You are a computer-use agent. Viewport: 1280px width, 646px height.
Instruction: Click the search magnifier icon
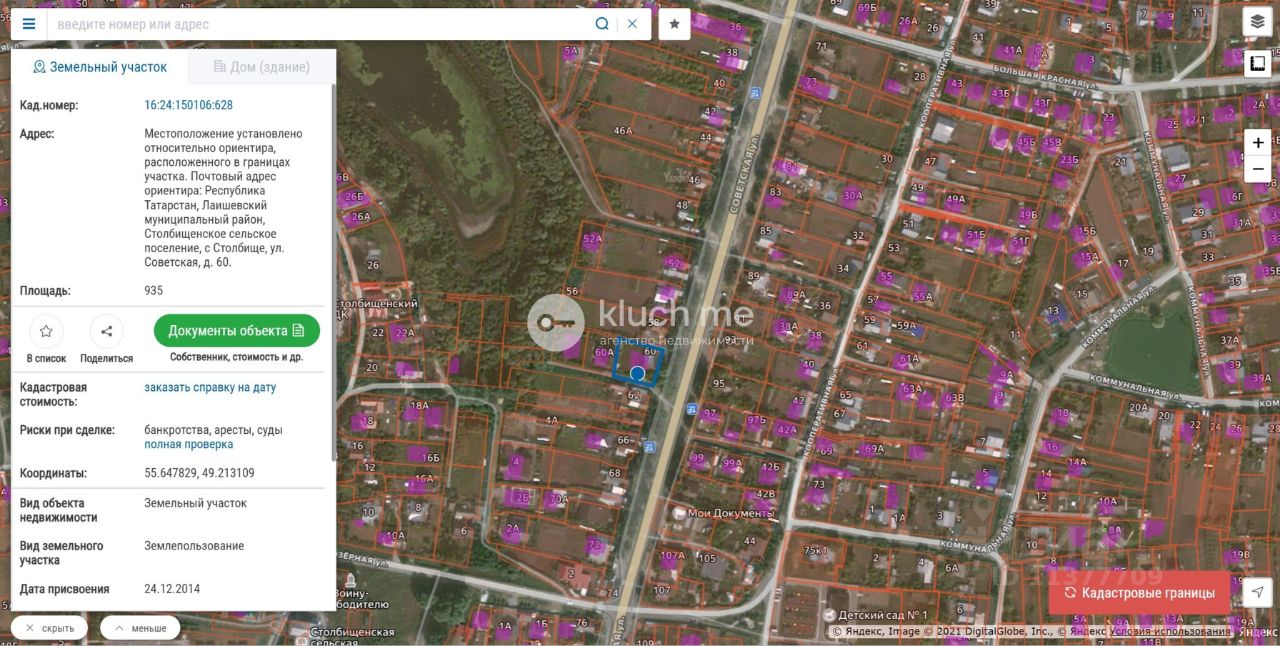click(602, 24)
